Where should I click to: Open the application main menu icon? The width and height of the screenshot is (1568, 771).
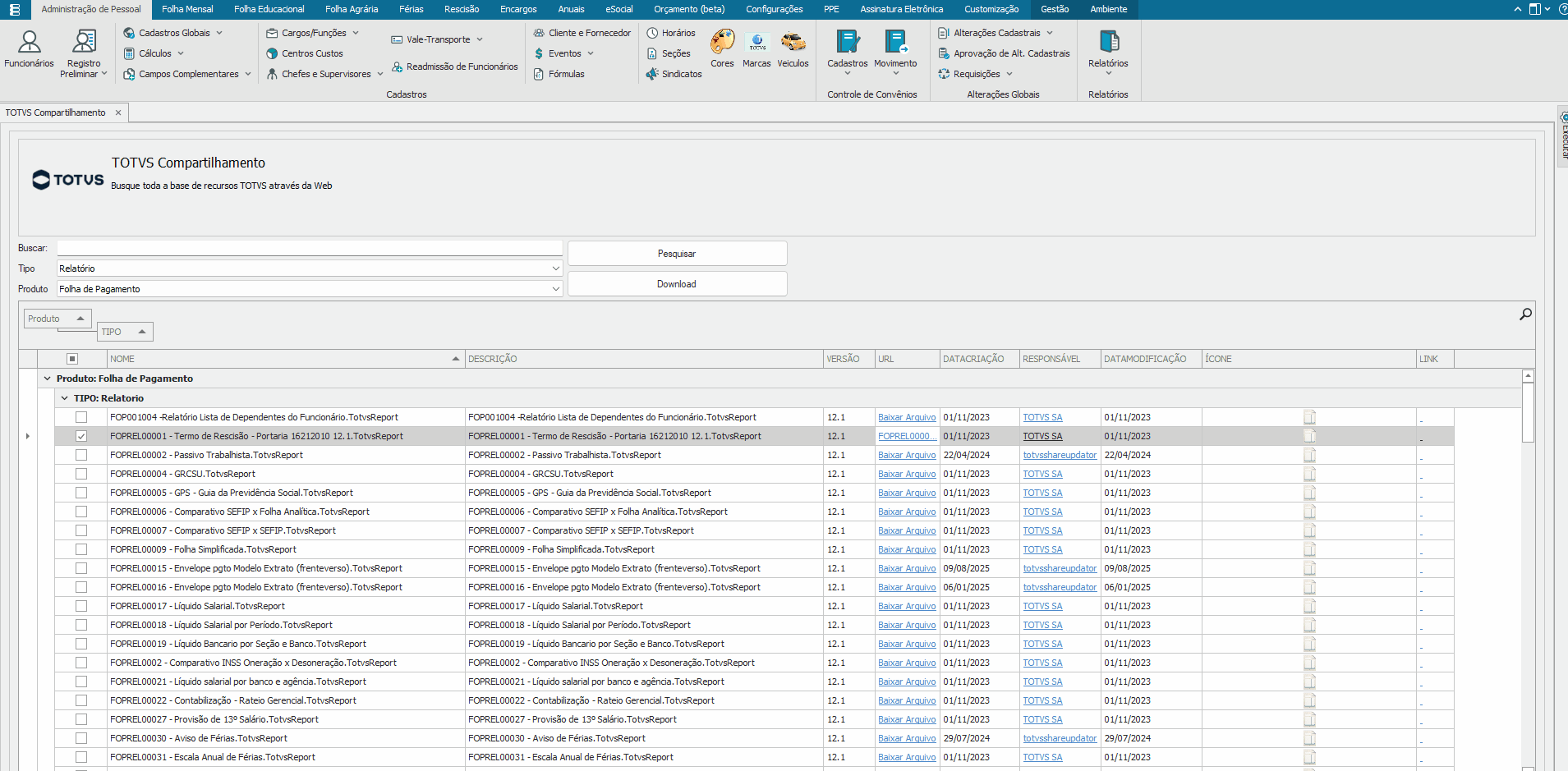point(15,9)
